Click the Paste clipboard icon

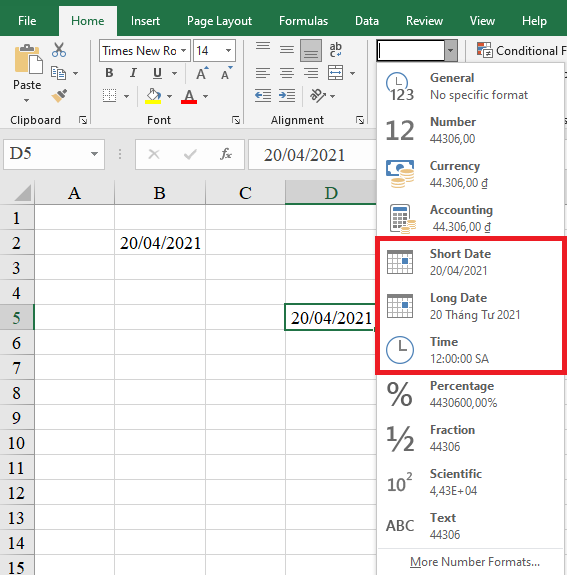click(28, 59)
